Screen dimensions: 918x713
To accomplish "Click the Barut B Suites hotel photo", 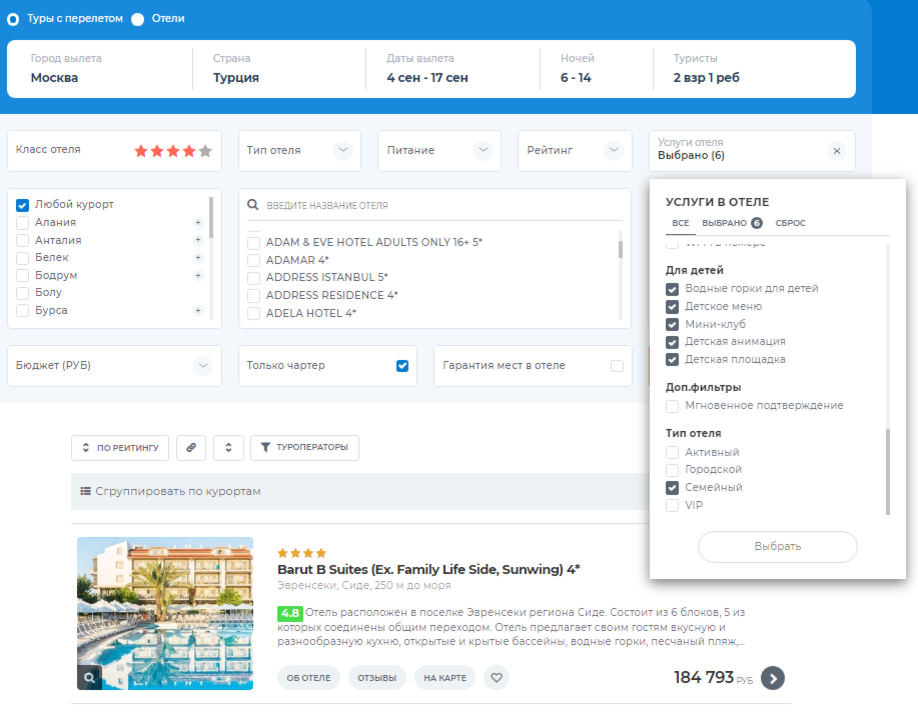I will (165, 613).
